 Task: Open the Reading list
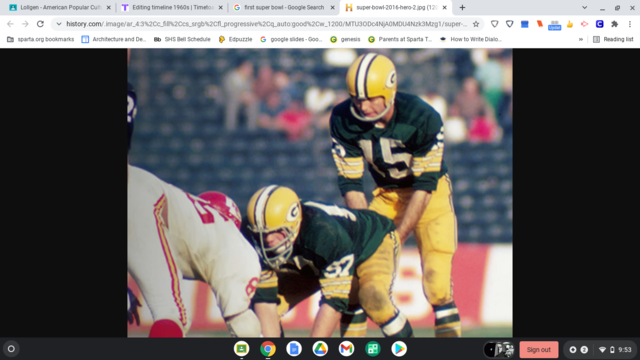[613, 39]
